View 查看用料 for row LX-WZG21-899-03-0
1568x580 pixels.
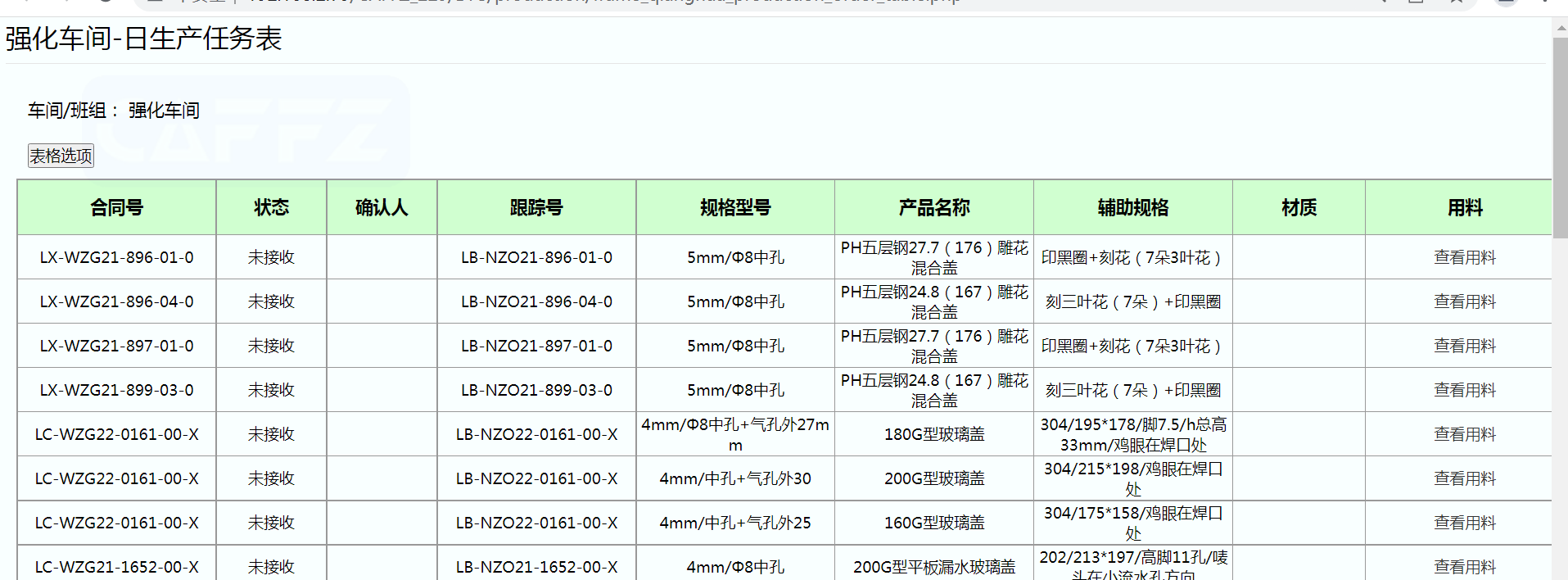(x=1464, y=390)
